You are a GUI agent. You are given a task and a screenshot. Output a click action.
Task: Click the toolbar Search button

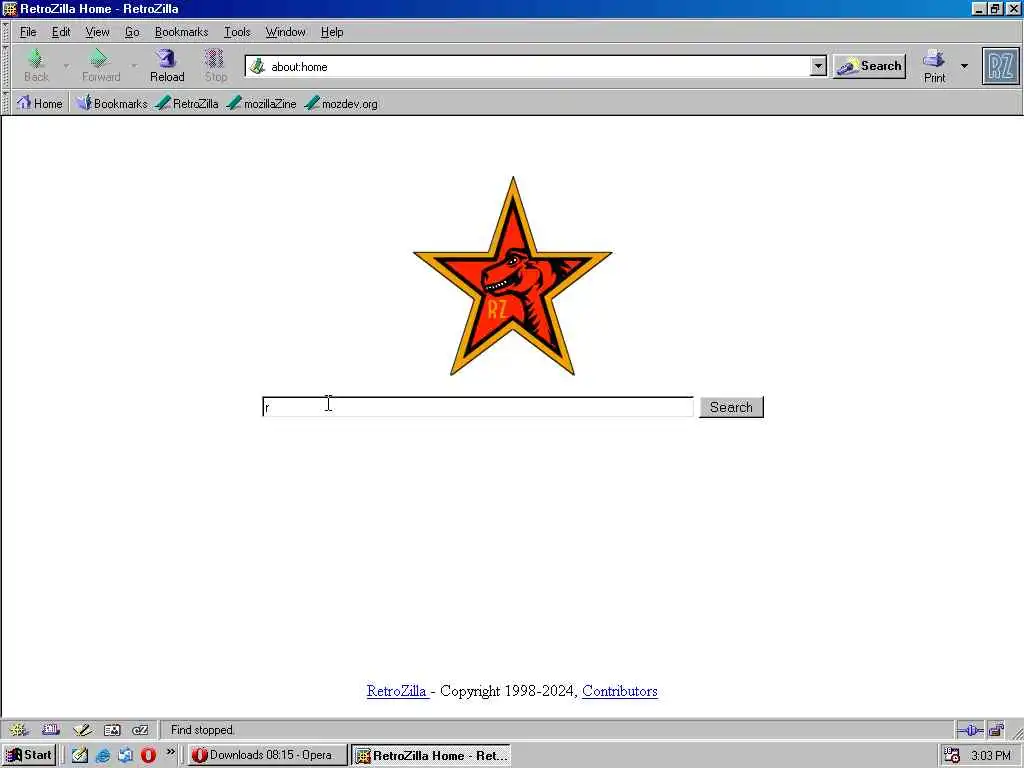coord(869,66)
